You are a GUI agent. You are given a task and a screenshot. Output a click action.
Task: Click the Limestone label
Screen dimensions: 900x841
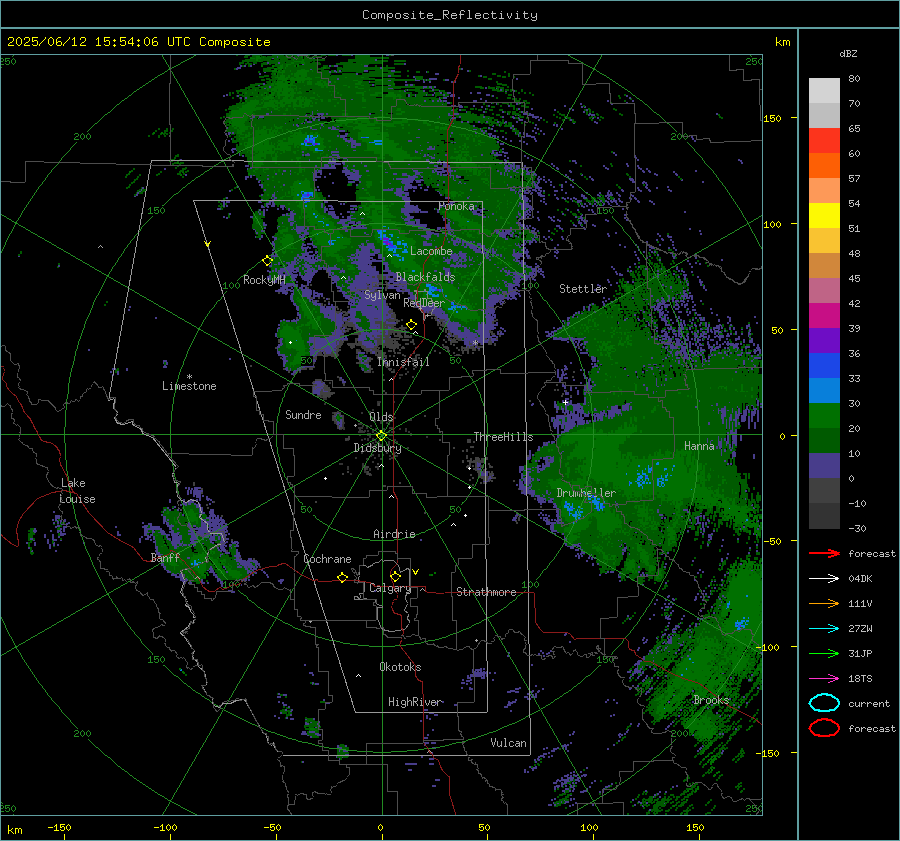tap(189, 386)
